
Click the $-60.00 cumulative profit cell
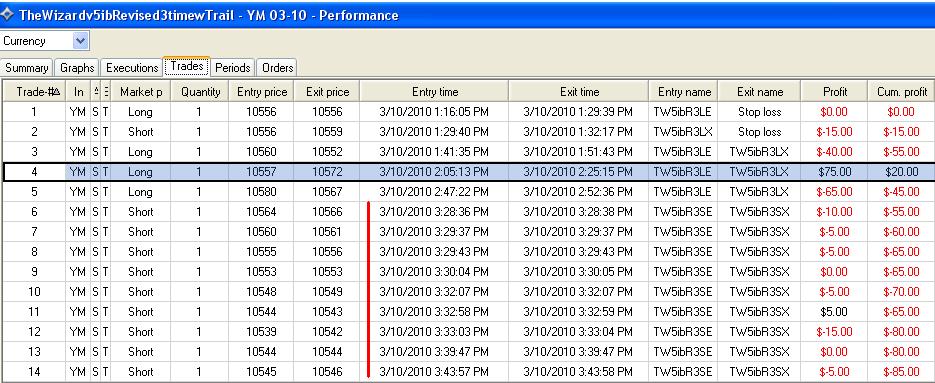click(902, 231)
